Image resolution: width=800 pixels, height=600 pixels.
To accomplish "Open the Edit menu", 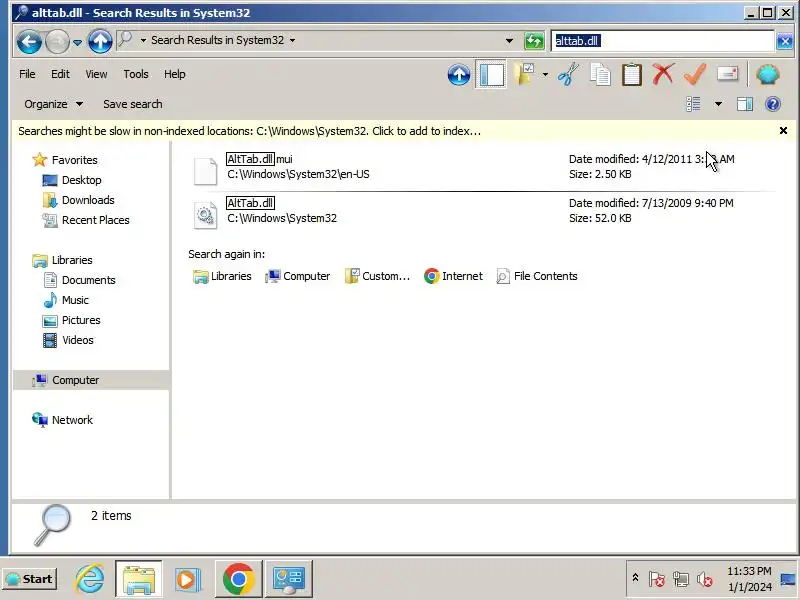I will coord(60,74).
